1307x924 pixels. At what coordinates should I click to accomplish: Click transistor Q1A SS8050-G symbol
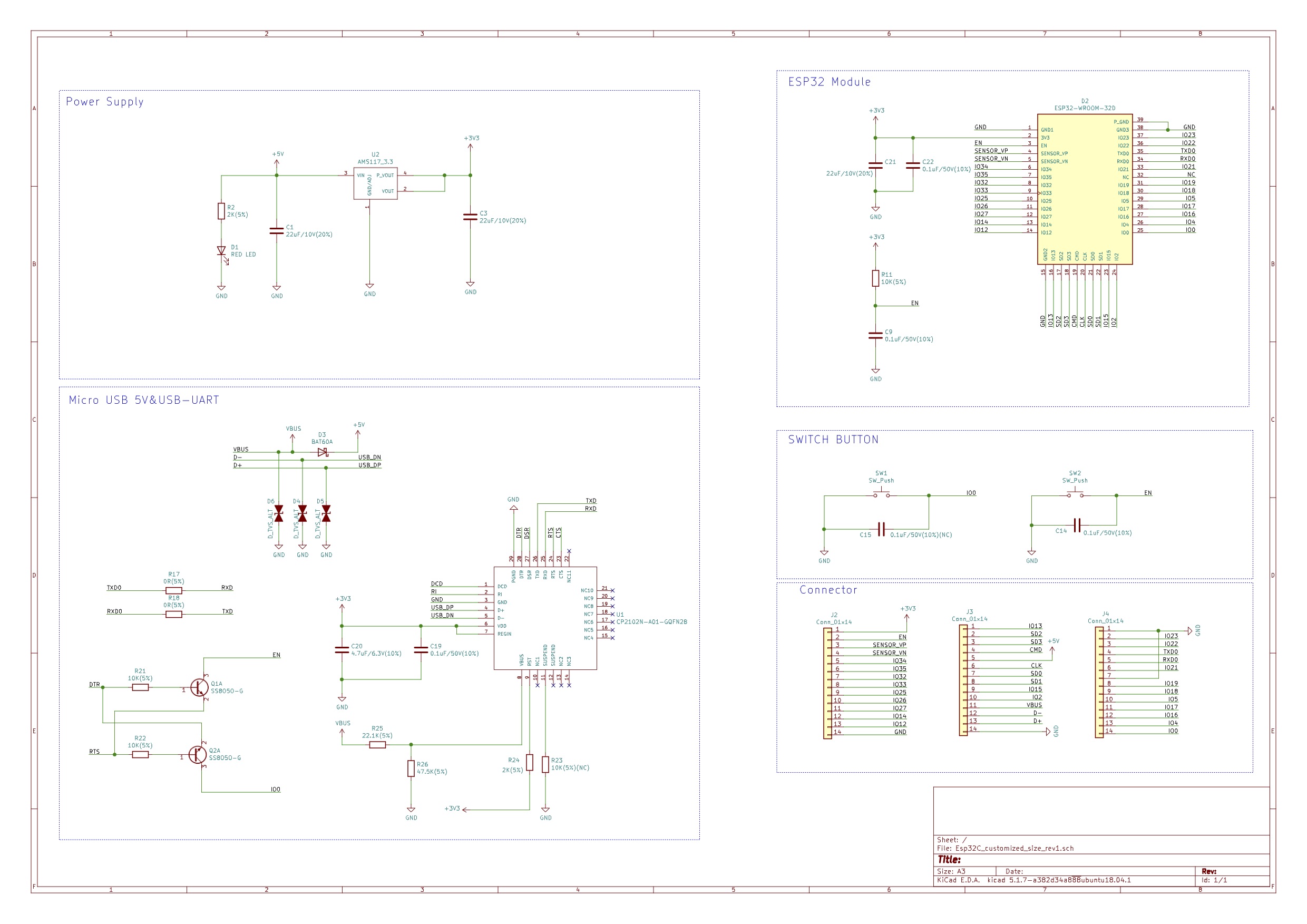coord(199,686)
